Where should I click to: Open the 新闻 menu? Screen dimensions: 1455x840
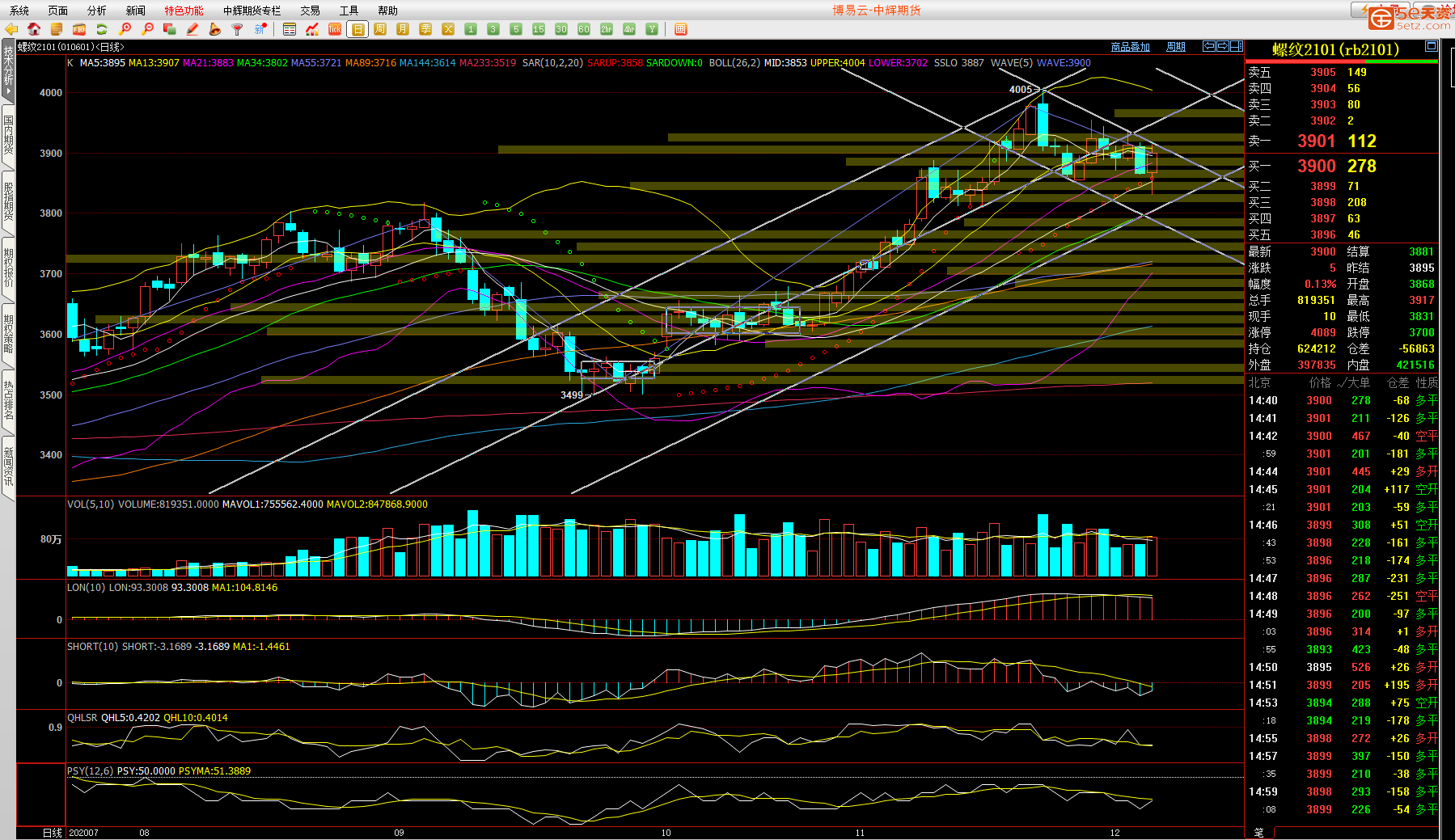point(136,11)
